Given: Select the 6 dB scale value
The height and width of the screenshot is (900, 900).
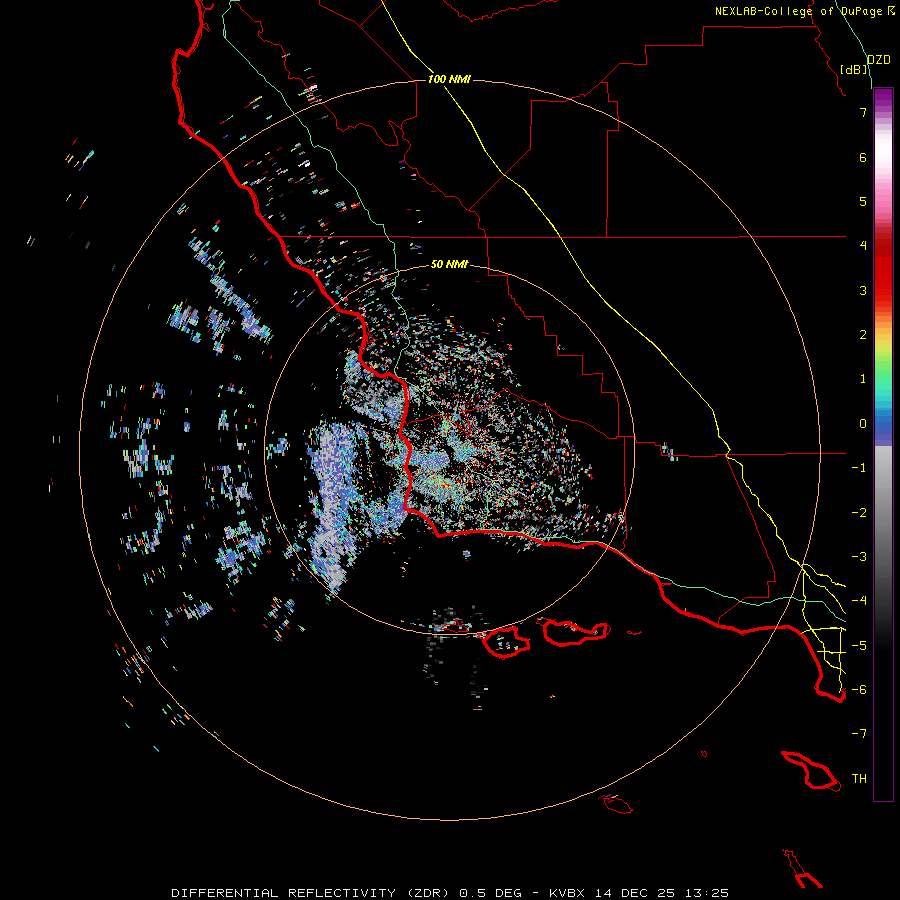Looking at the screenshot, I should click(863, 157).
